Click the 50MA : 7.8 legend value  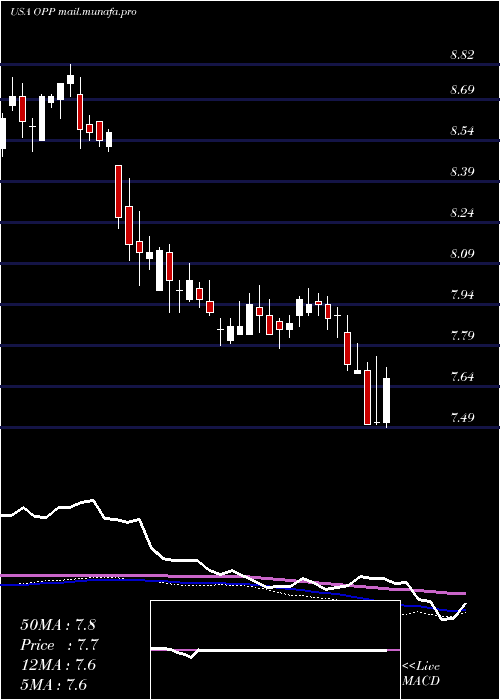pyautogui.click(x=58, y=625)
